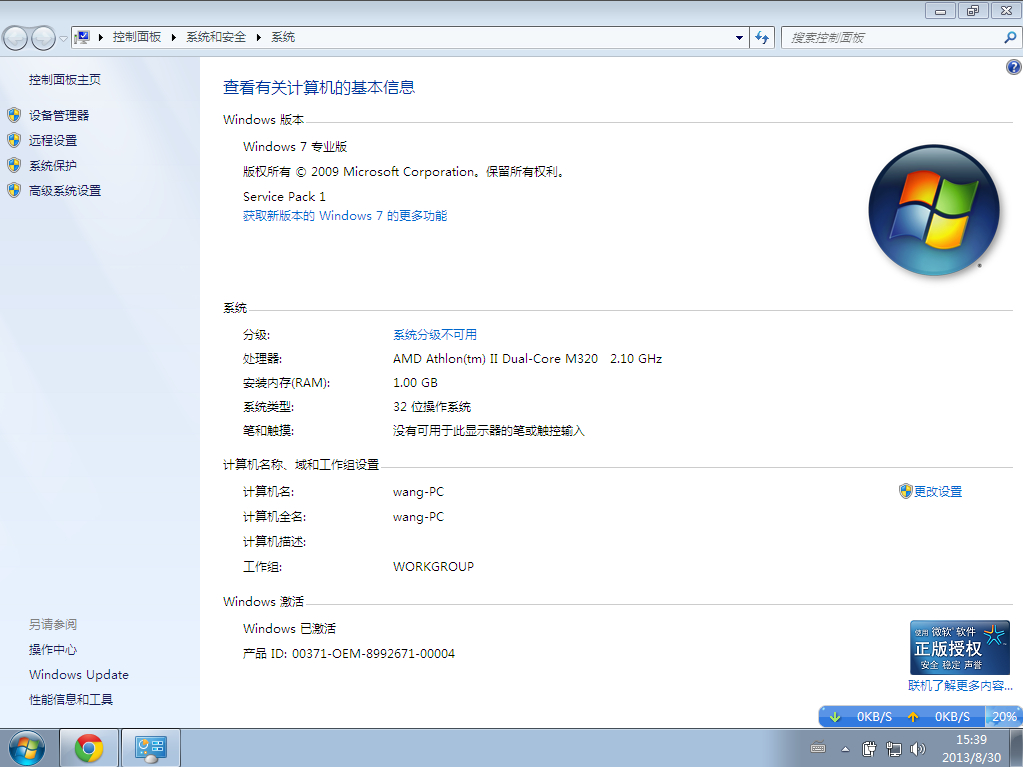Viewport: 1023px width, 767px height.
Task: Click the Control Panel taskbar button
Action: coord(151,748)
